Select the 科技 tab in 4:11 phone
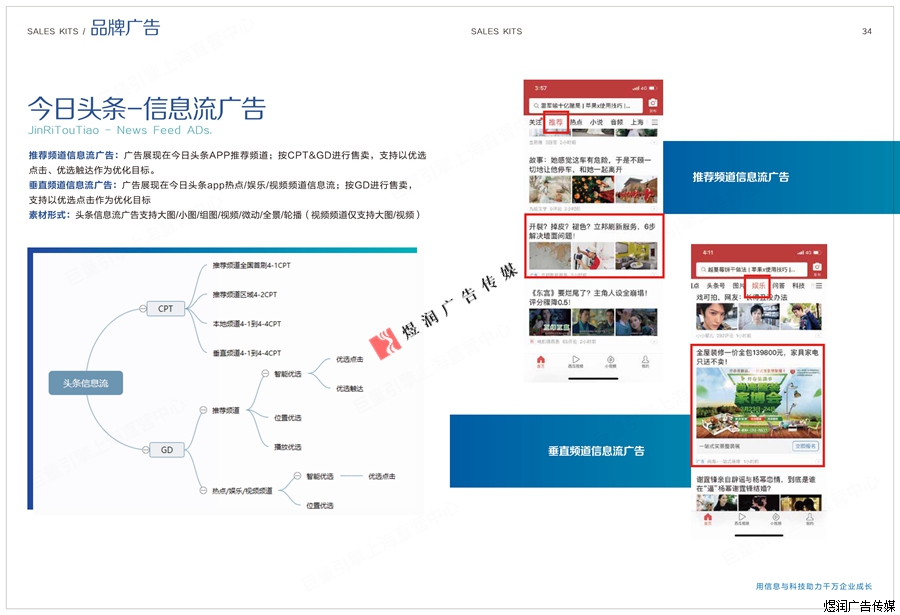This screenshot has width=900, height=615. click(798, 285)
